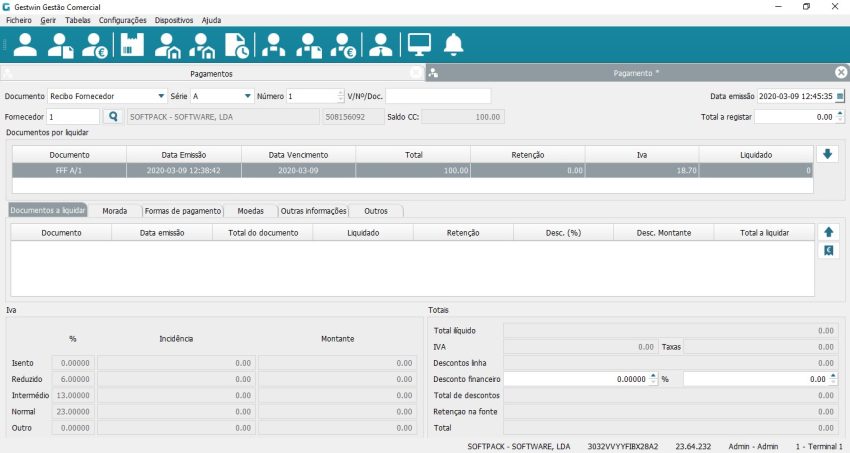Click the V/Nº/Doc. input field
The image size is (850, 453).
(438, 96)
